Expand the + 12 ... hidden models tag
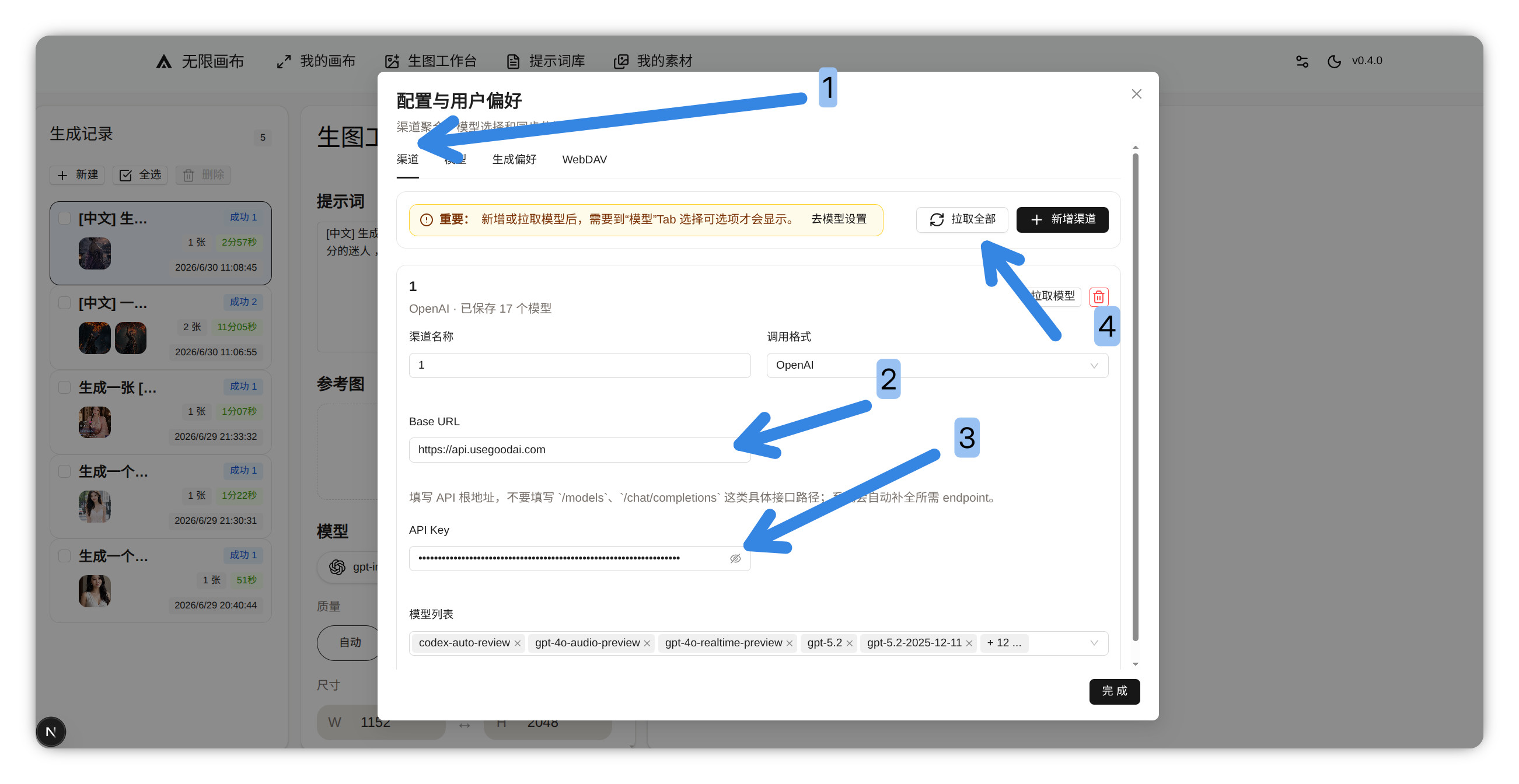1519x784 pixels. click(x=1004, y=643)
